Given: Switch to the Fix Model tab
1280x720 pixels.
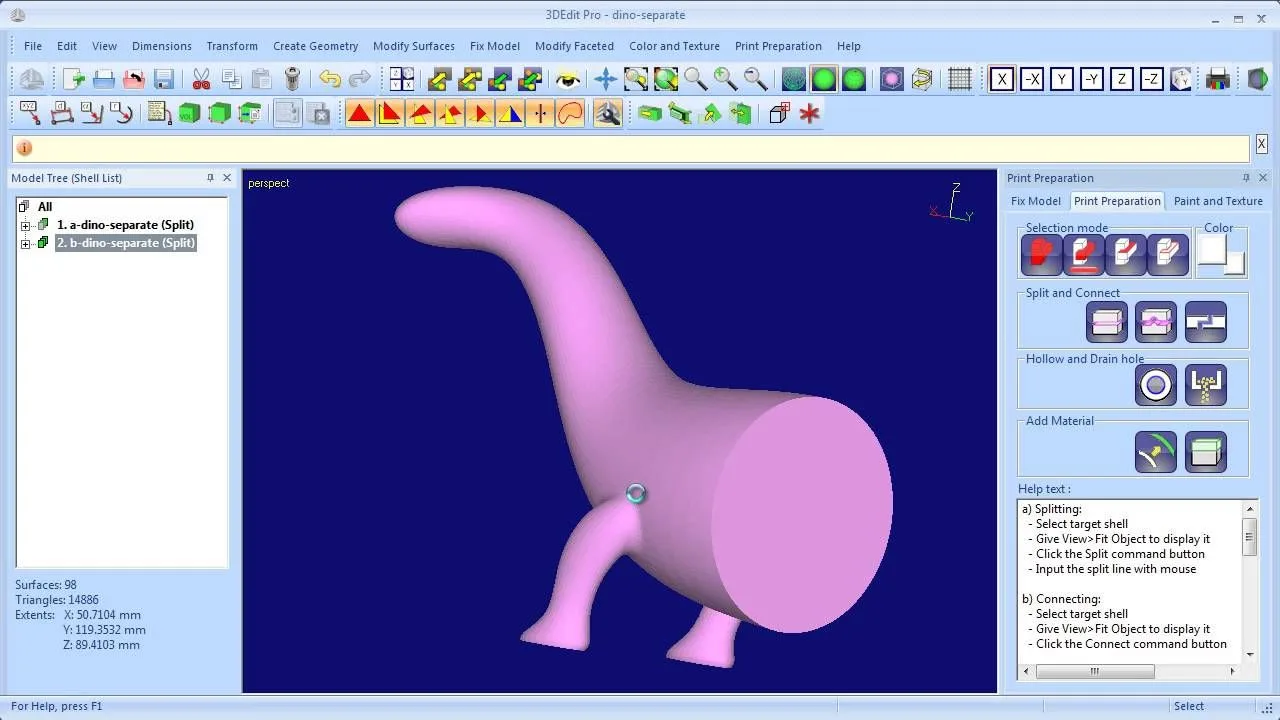Looking at the screenshot, I should coord(1036,201).
